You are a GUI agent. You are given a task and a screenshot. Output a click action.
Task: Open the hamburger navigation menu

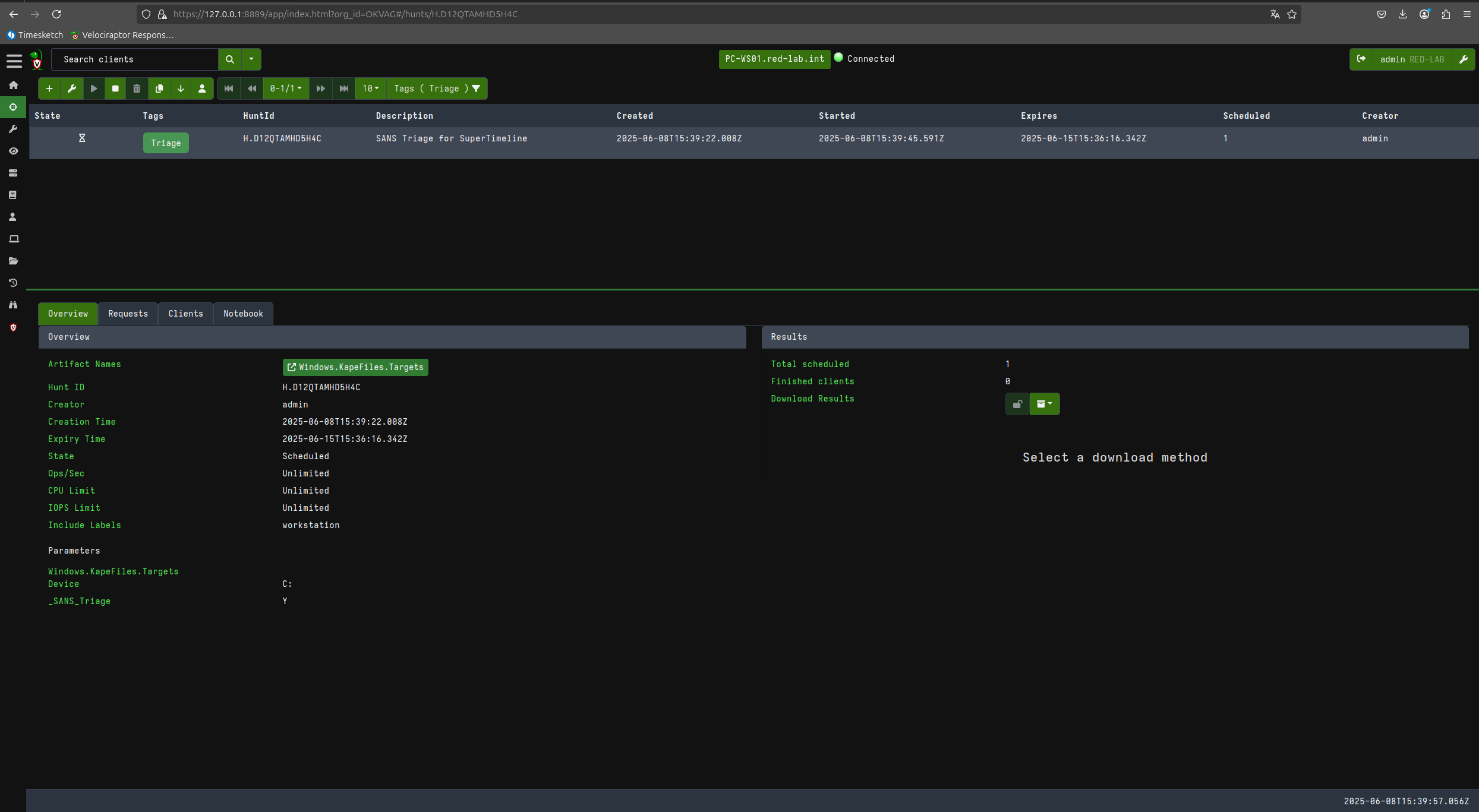14,60
